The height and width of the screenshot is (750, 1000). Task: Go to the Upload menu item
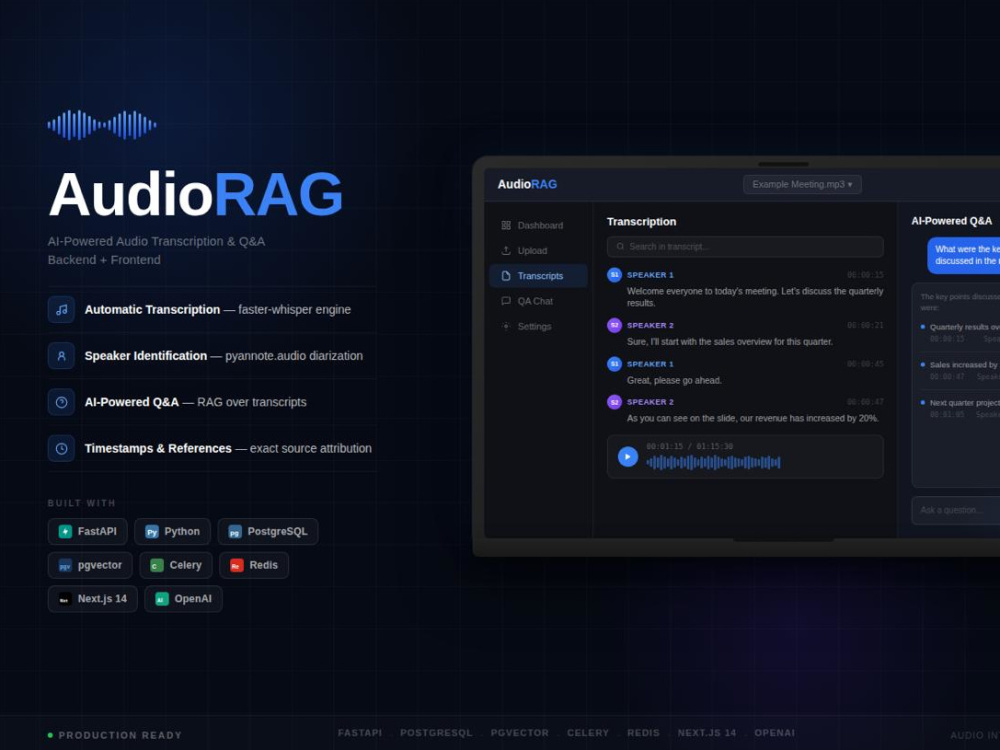pyautogui.click(x=538, y=251)
